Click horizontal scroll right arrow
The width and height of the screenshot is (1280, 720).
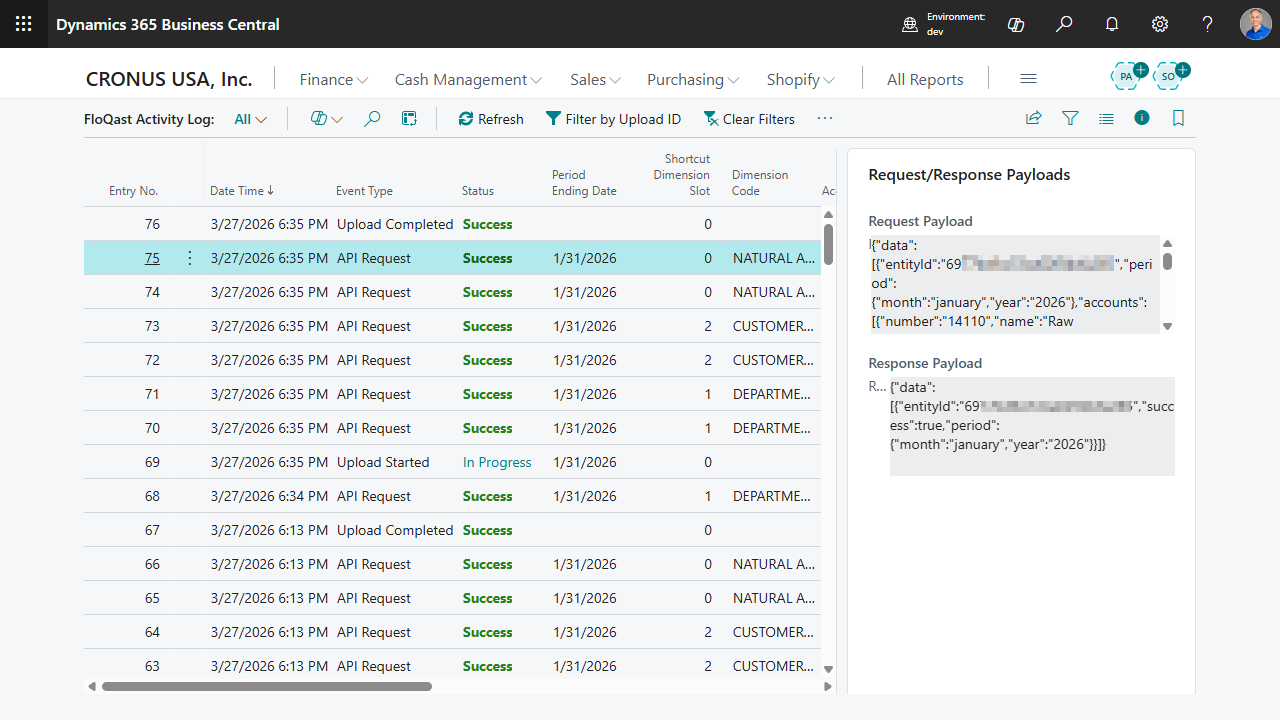(x=828, y=687)
